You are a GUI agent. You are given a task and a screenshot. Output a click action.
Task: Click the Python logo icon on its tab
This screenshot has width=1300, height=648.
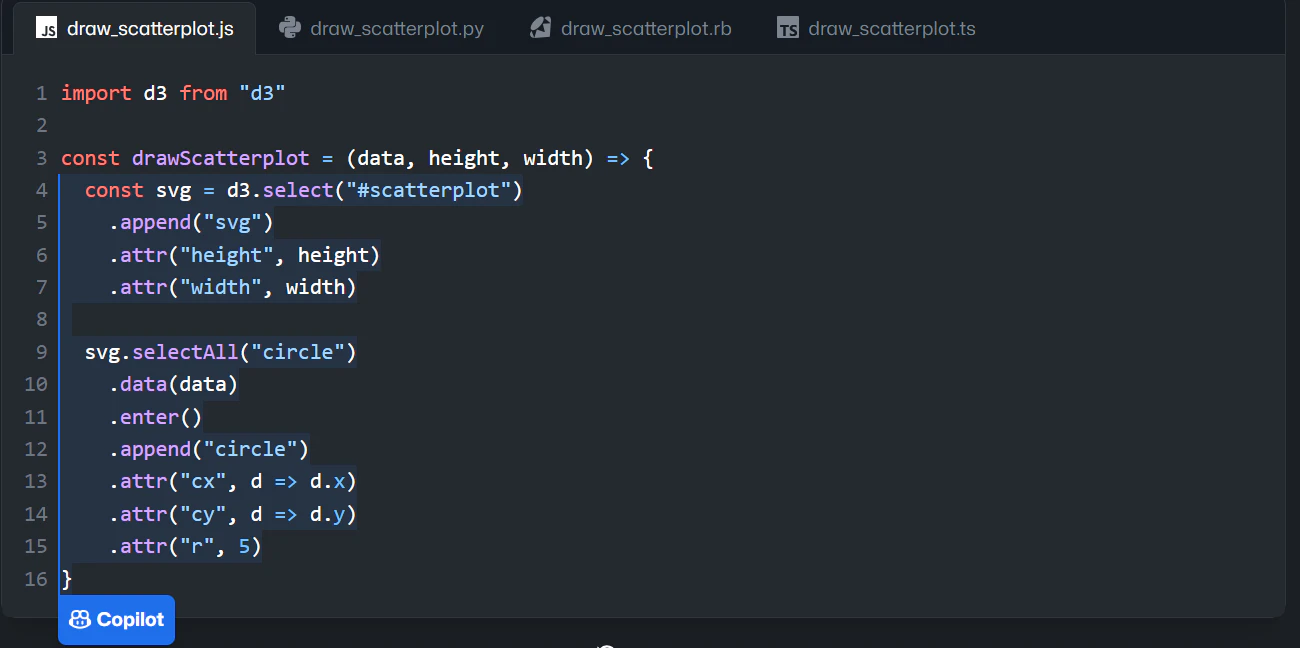point(289,28)
